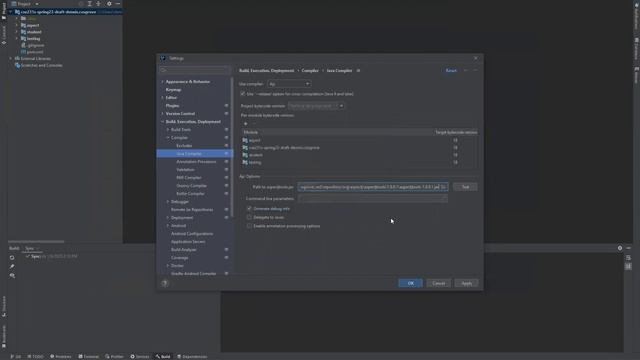Switch to the Sync tab in Build panel
The image size is (640, 360).
30,248
